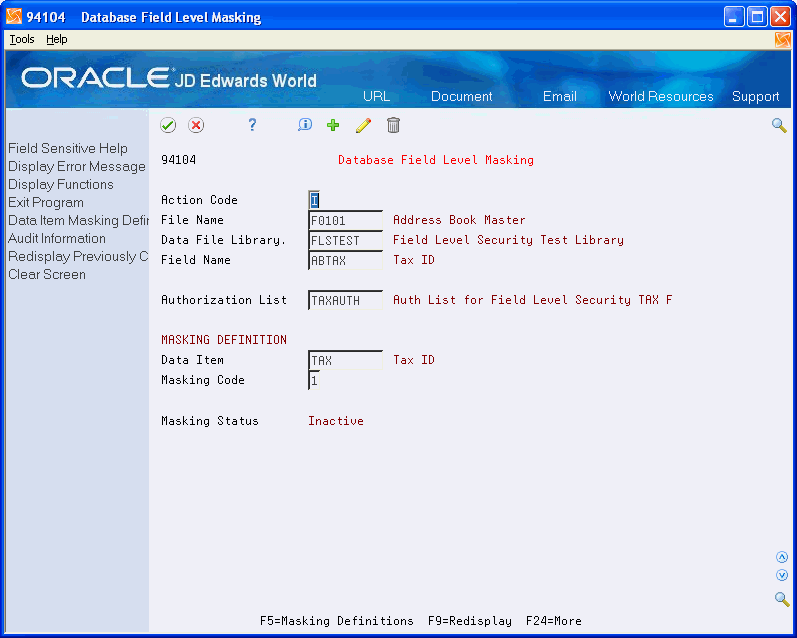Click the red X cancel icon
Screen dimensions: 797x638
click(x=196, y=125)
